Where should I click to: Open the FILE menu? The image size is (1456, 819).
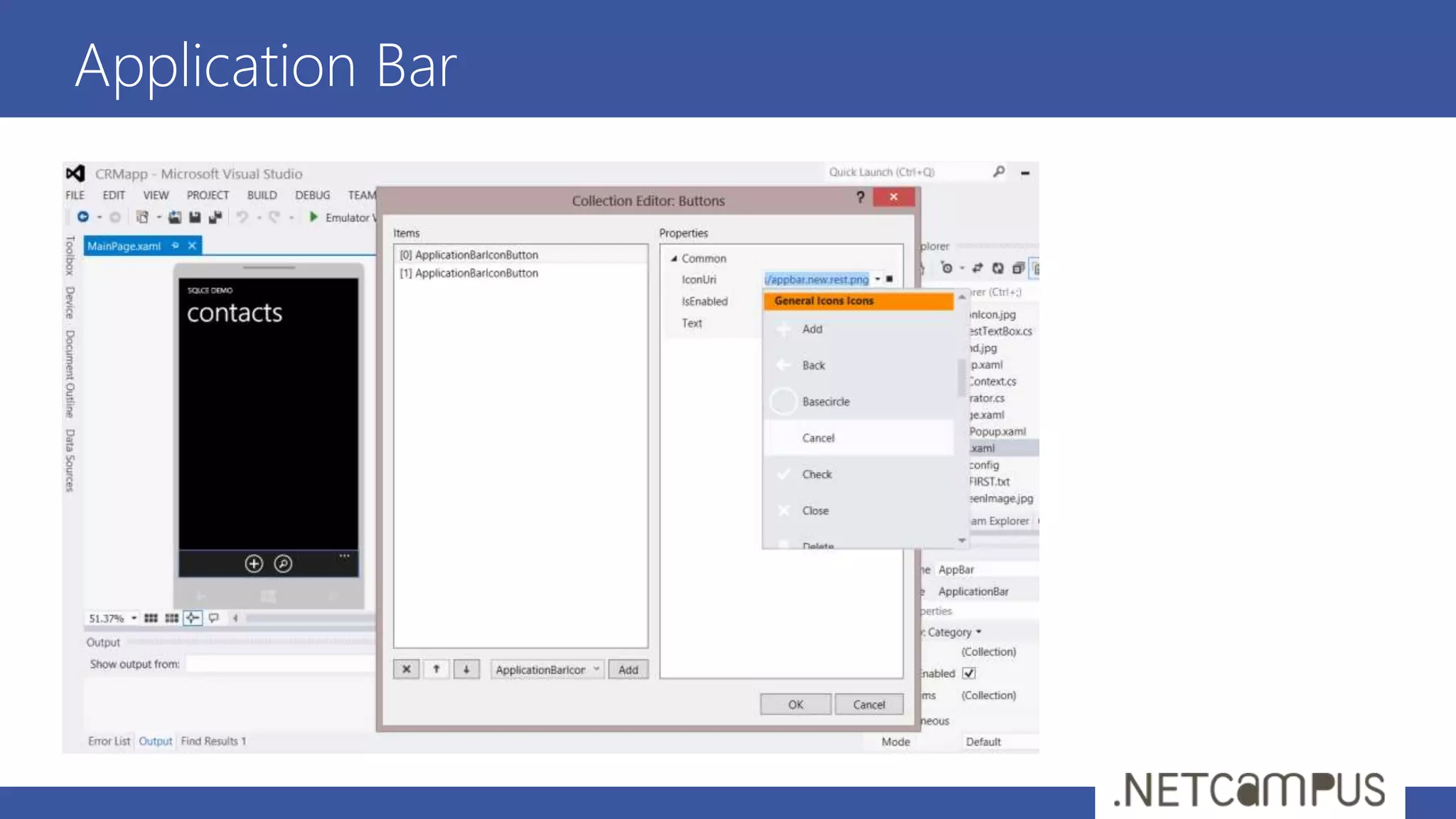coord(75,195)
